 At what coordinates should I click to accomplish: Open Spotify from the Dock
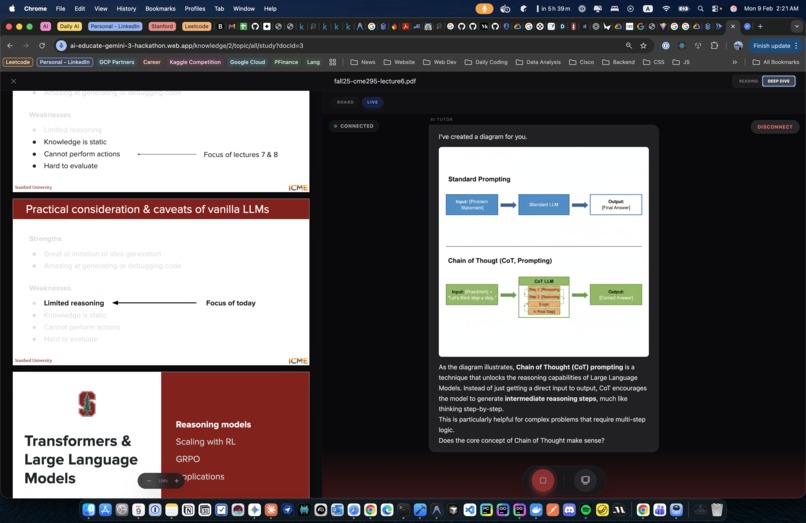585,510
